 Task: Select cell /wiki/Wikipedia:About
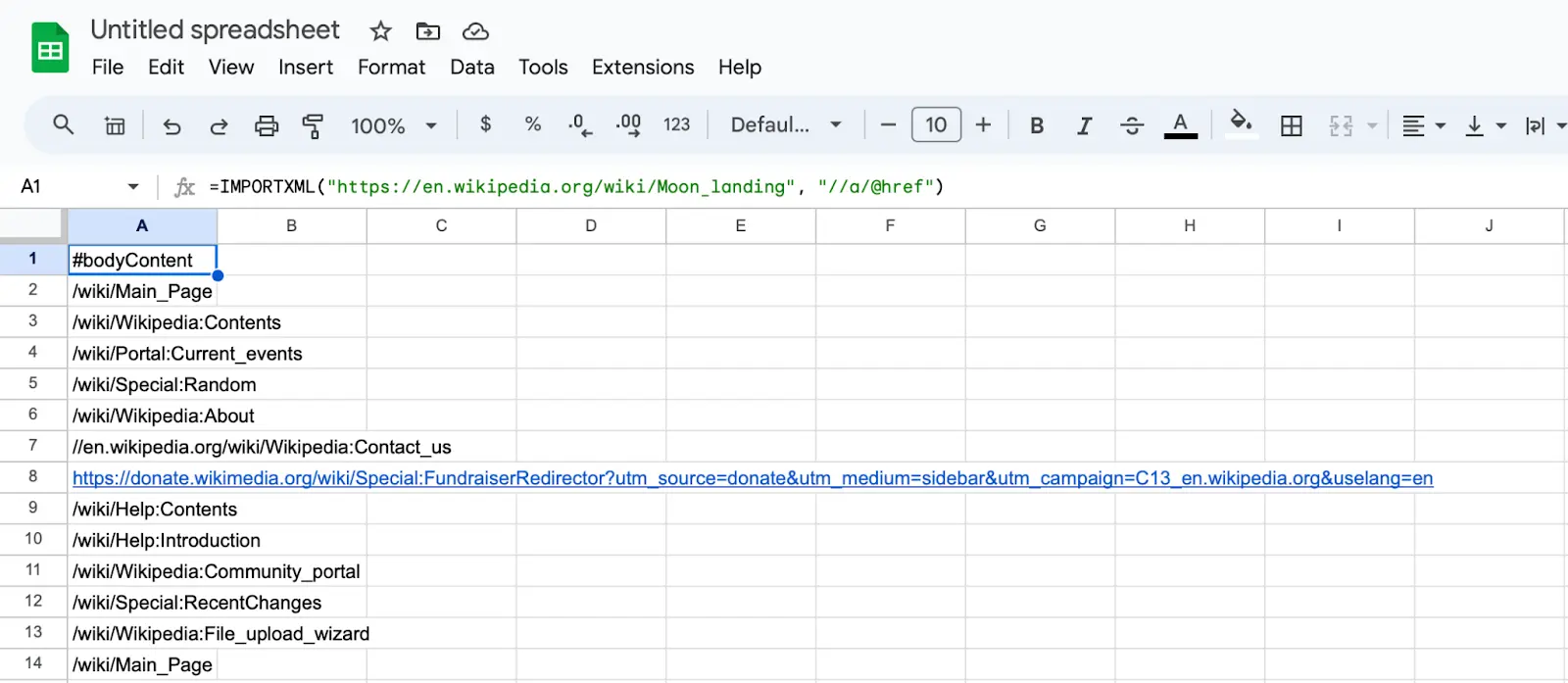142,415
